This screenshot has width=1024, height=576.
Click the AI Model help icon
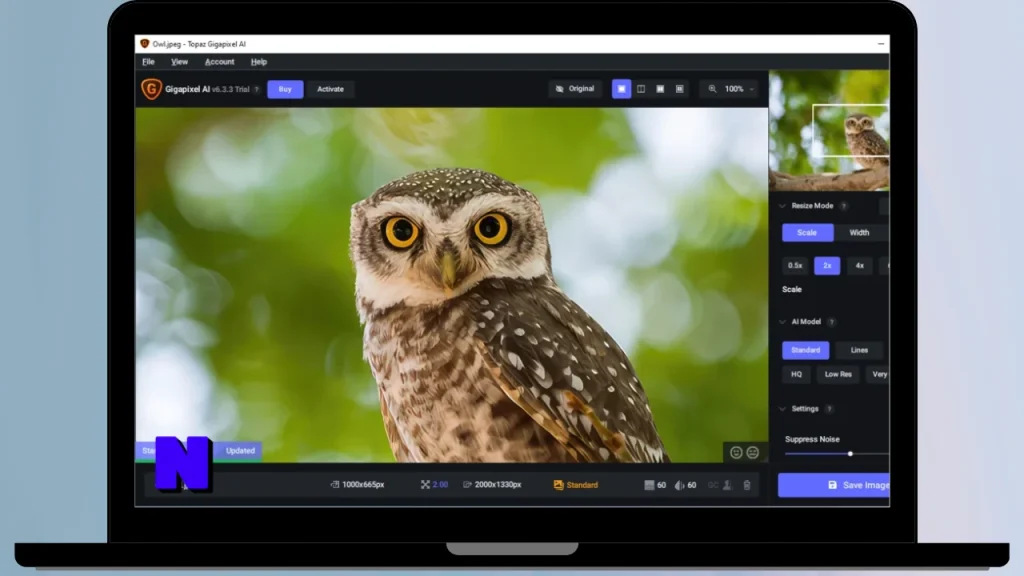click(x=831, y=322)
